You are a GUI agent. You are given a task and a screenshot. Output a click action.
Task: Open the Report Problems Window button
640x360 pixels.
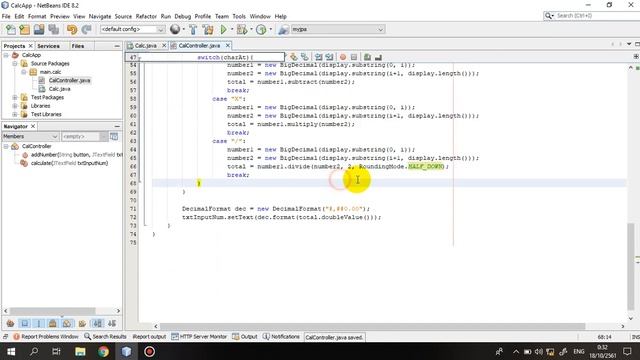[45, 337]
